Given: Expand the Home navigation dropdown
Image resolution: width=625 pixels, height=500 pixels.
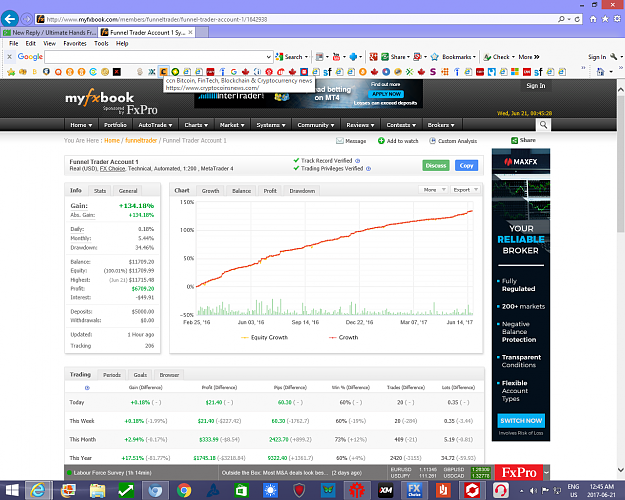Looking at the screenshot, I should pyautogui.click(x=81, y=125).
